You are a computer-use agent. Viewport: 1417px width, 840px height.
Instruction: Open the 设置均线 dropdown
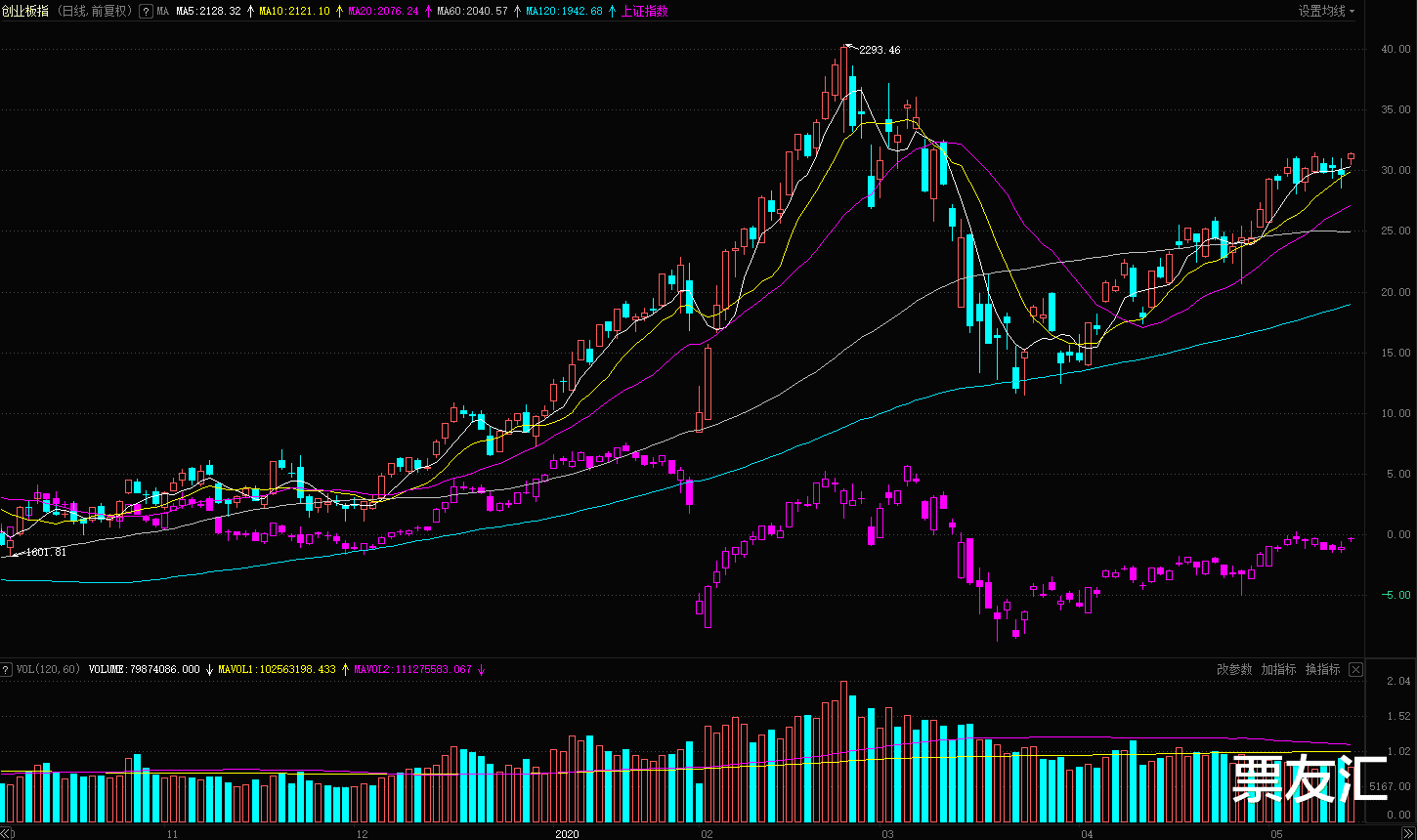(x=1326, y=12)
